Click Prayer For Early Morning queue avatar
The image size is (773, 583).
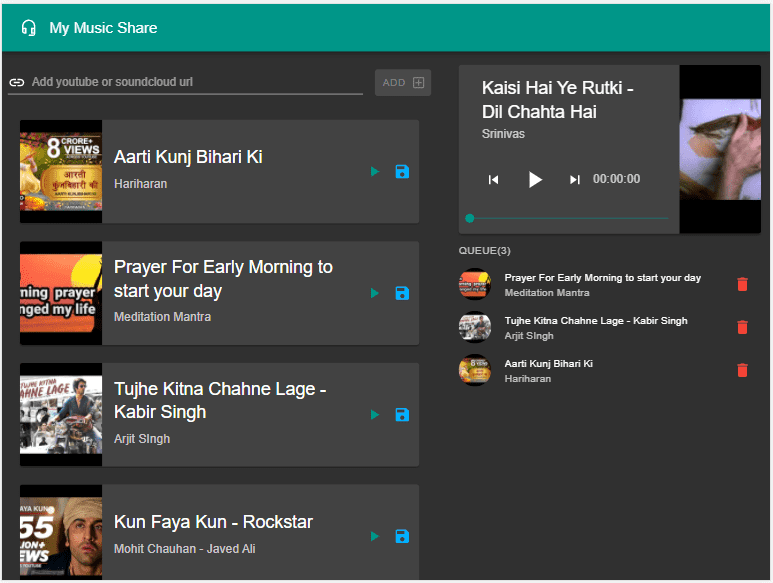tap(475, 284)
